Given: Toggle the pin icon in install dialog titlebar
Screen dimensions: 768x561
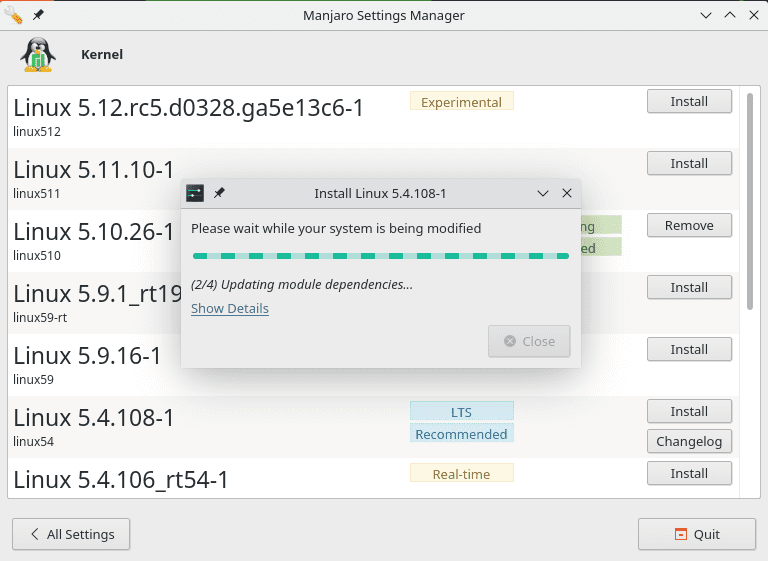Looking at the screenshot, I should pyautogui.click(x=220, y=193).
